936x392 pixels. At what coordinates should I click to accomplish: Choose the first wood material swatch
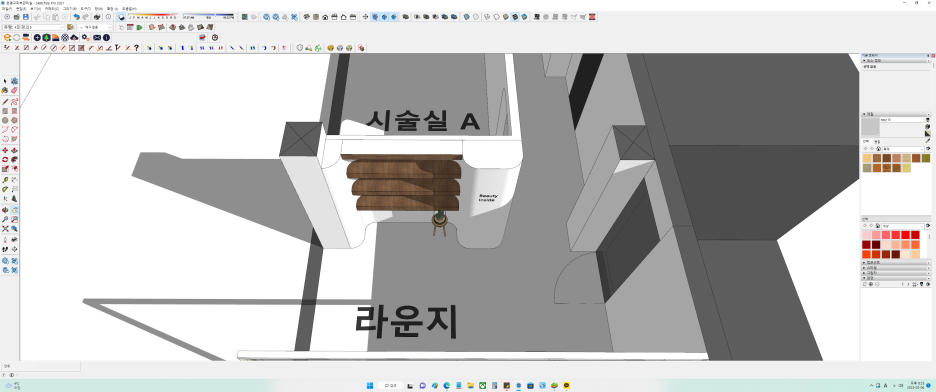coord(867,158)
